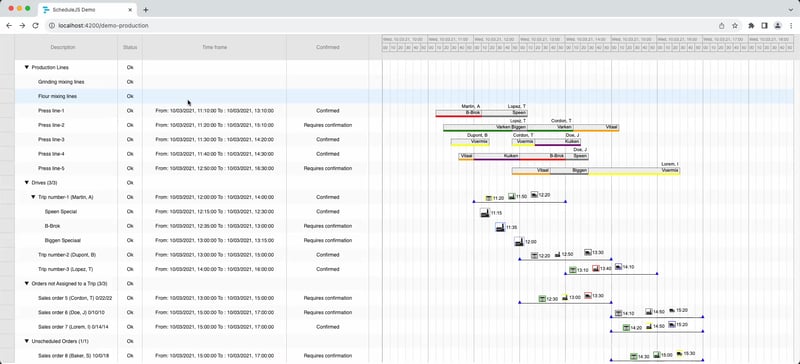Image resolution: width=800 pixels, height=364 pixels.
Task: Collapse Orders not Assigned to a Trip group
Action: pyautogui.click(x=27, y=283)
